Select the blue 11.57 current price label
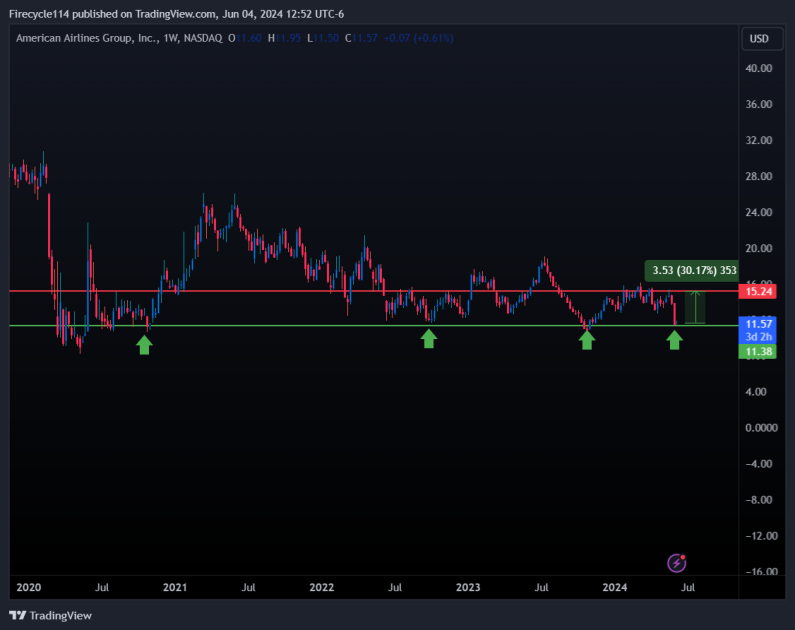This screenshot has width=795, height=630. click(758, 323)
